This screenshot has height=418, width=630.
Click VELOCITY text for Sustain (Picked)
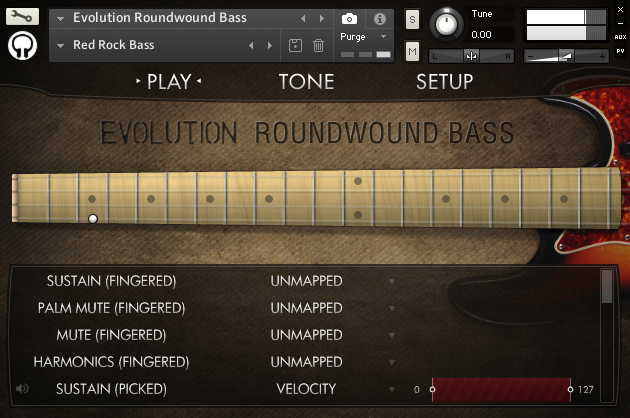pyautogui.click(x=307, y=389)
